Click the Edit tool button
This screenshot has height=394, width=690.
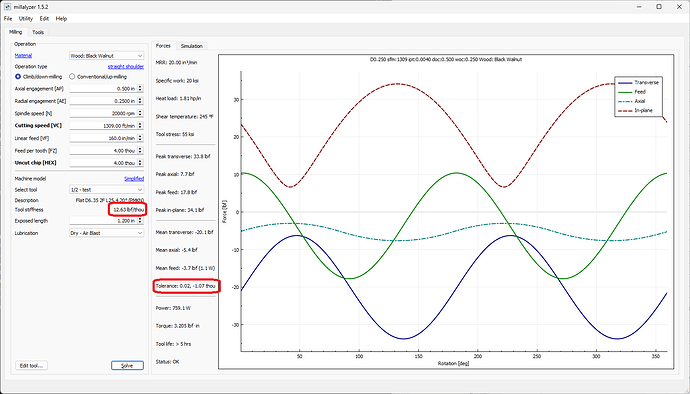(x=31, y=365)
